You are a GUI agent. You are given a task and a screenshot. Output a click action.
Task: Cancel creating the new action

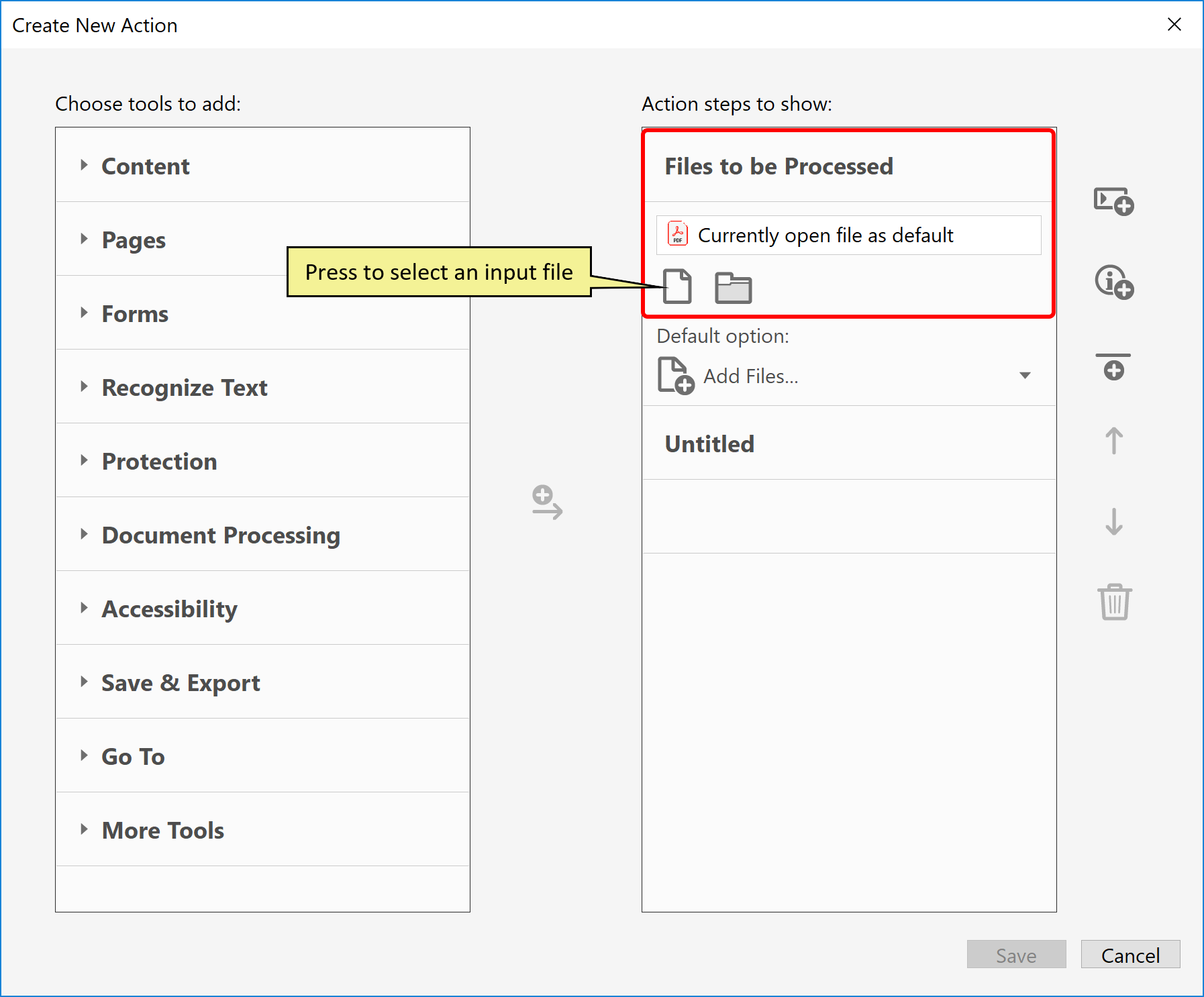pyautogui.click(x=1130, y=955)
